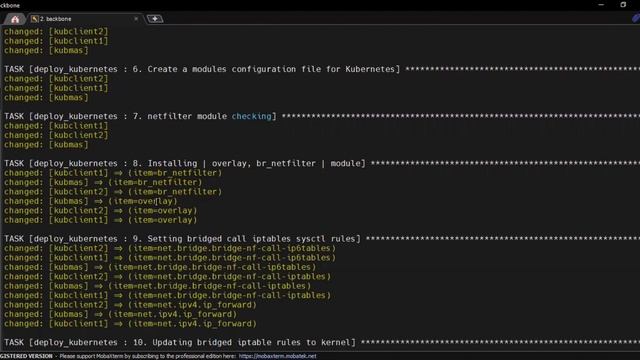Viewport: 640px width, 360px height.
Task: Click 'changed: [kubclient1] => (item=br_netfilter)' line
Action: (x=113, y=173)
